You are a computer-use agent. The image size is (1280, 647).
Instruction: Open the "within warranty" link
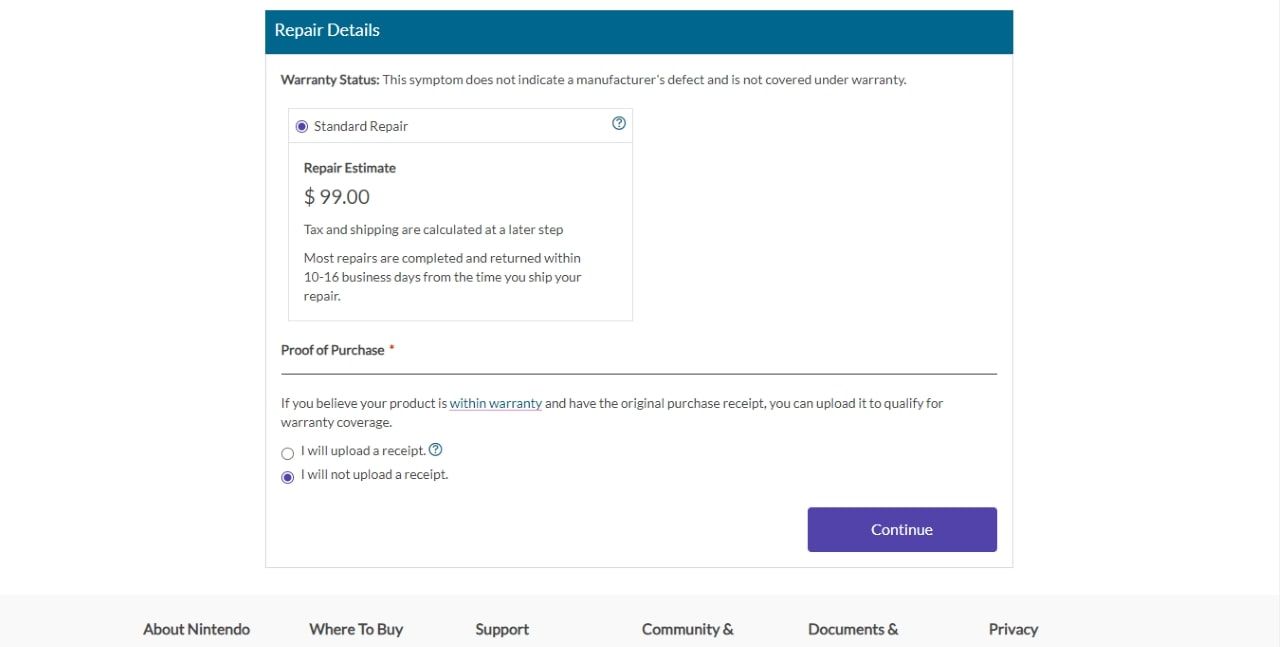(x=495, y=404)
